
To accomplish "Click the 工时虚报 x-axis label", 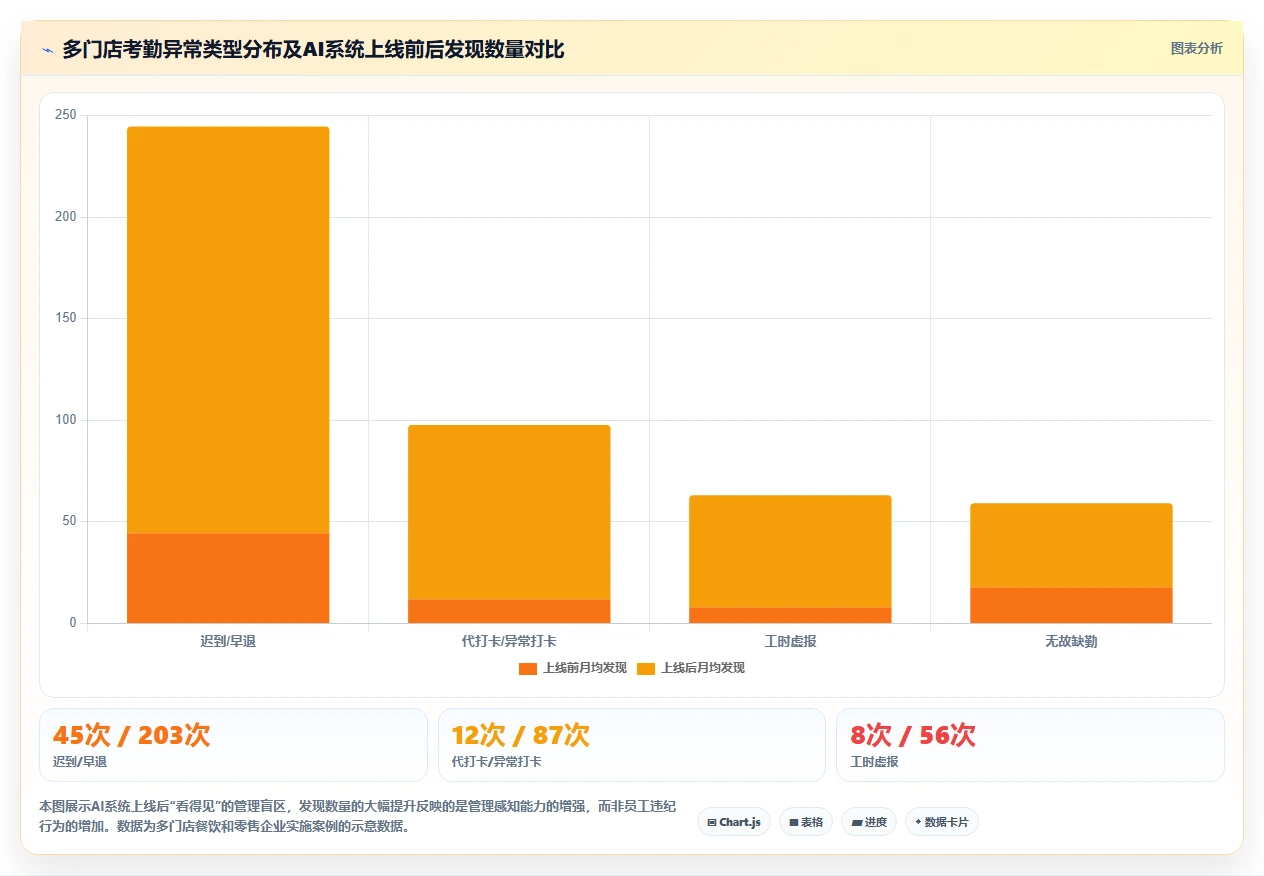I will tap(790, 641).
